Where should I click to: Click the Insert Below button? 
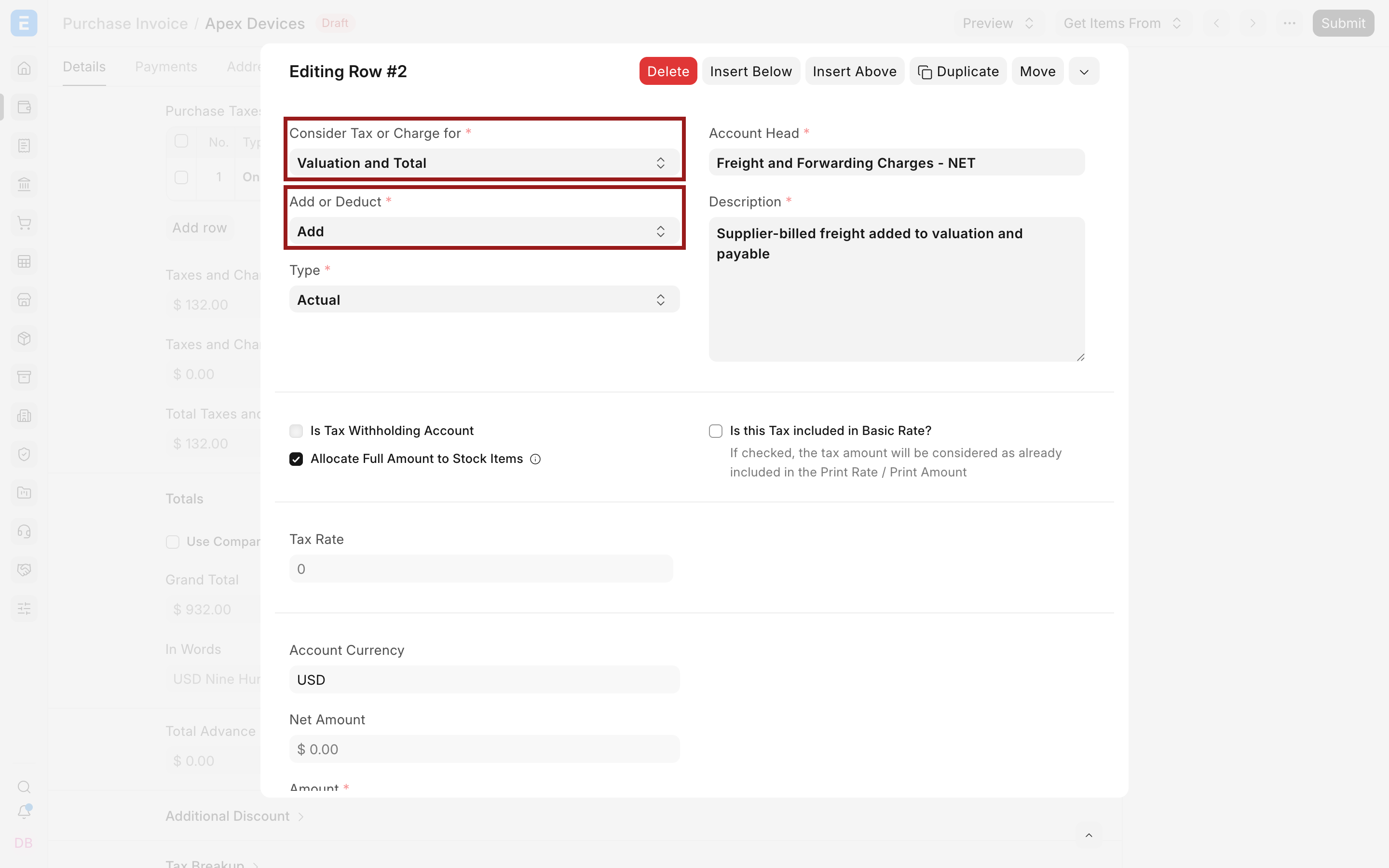click(x=751, y=71)
